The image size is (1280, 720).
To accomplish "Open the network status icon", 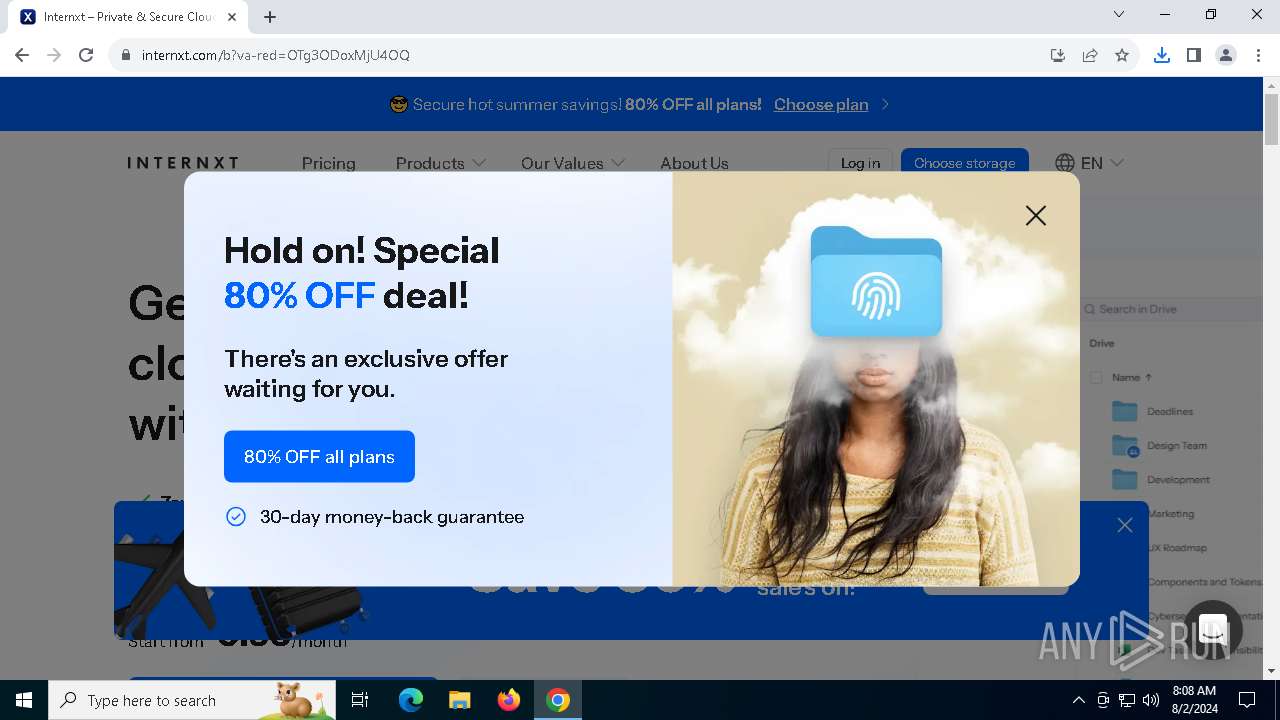I will 1127,700.
